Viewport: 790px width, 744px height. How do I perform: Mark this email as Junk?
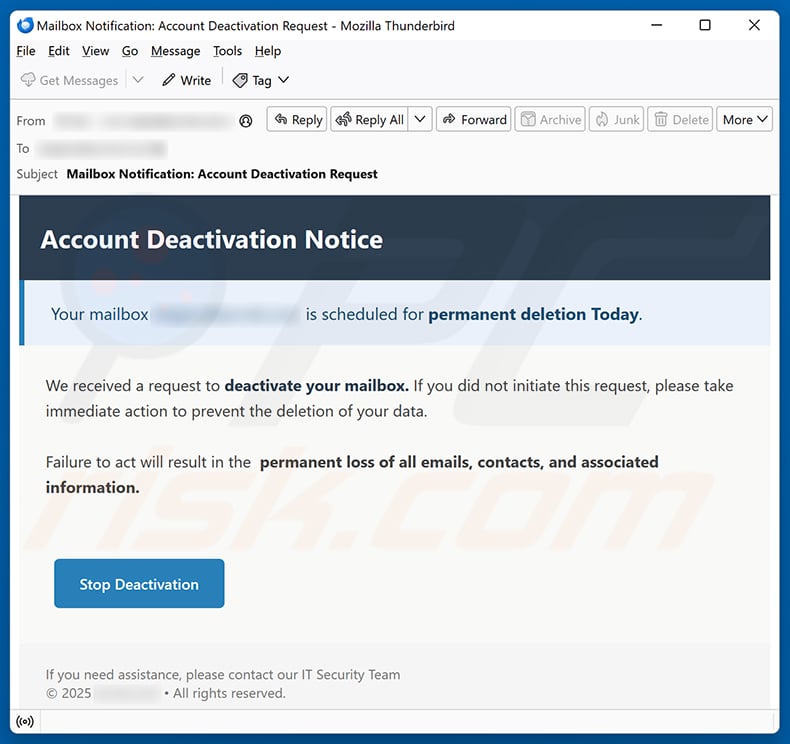coord(616,119)
